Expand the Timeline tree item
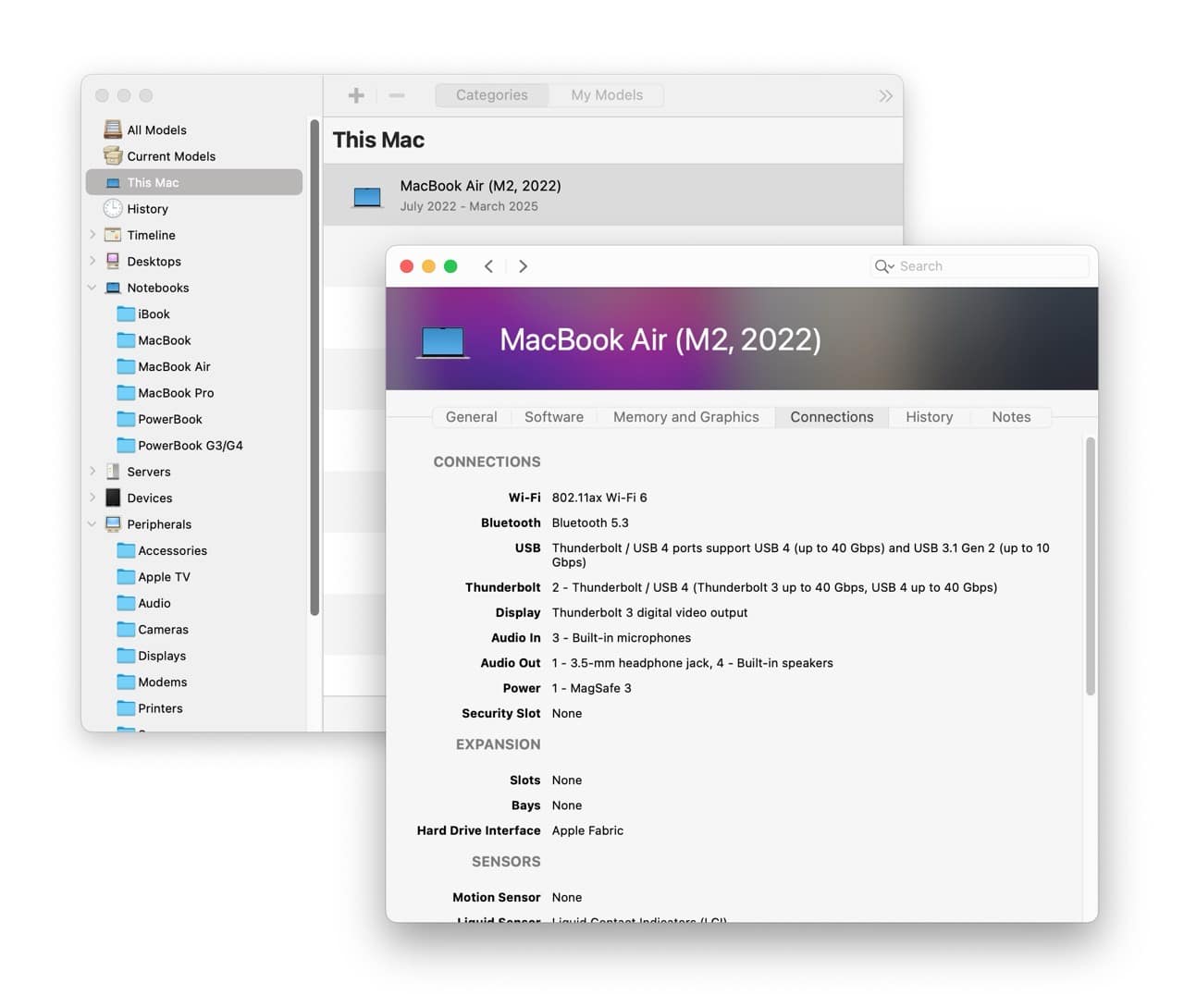The width and height of the screenshot is (1184, 1008). click(x=92, y=235)
